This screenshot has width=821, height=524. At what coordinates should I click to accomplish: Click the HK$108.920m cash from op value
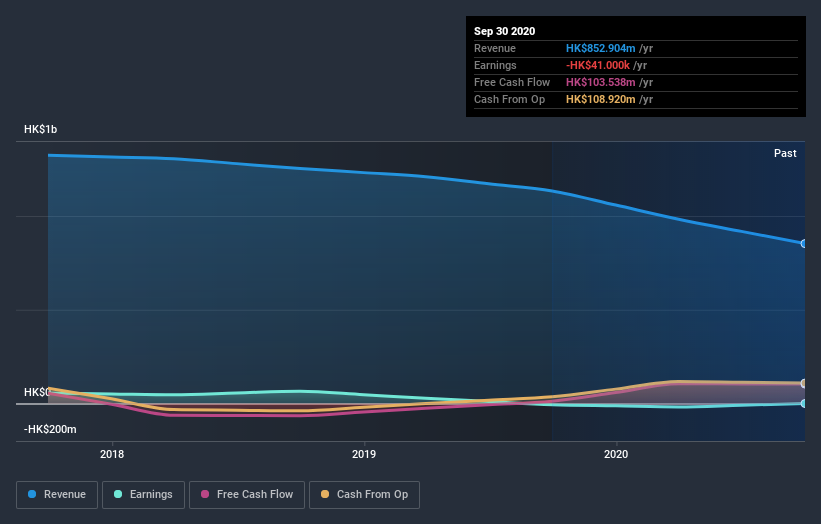pos(601,99)
